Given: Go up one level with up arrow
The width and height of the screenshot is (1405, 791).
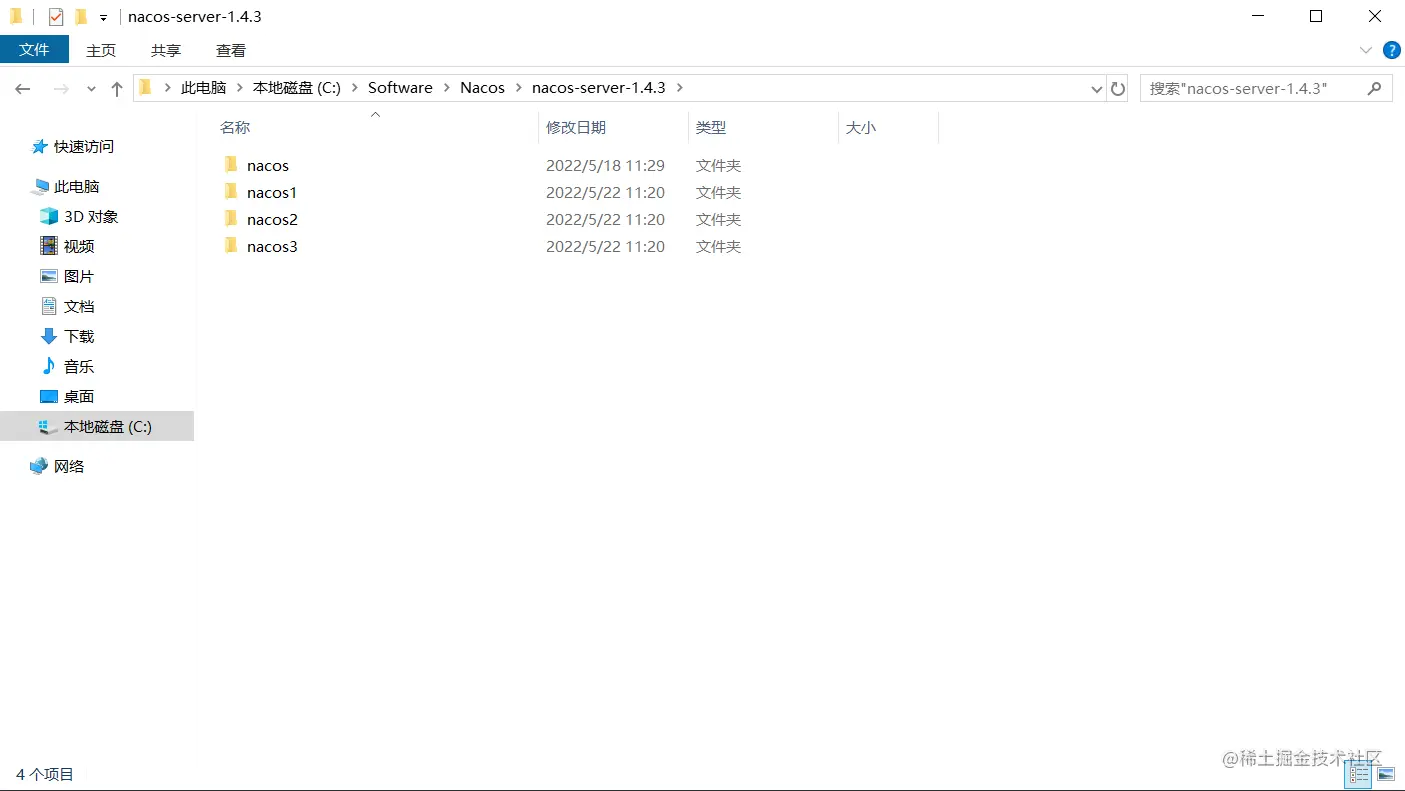Looking at the screenshot, I should [x=116, y=89].
